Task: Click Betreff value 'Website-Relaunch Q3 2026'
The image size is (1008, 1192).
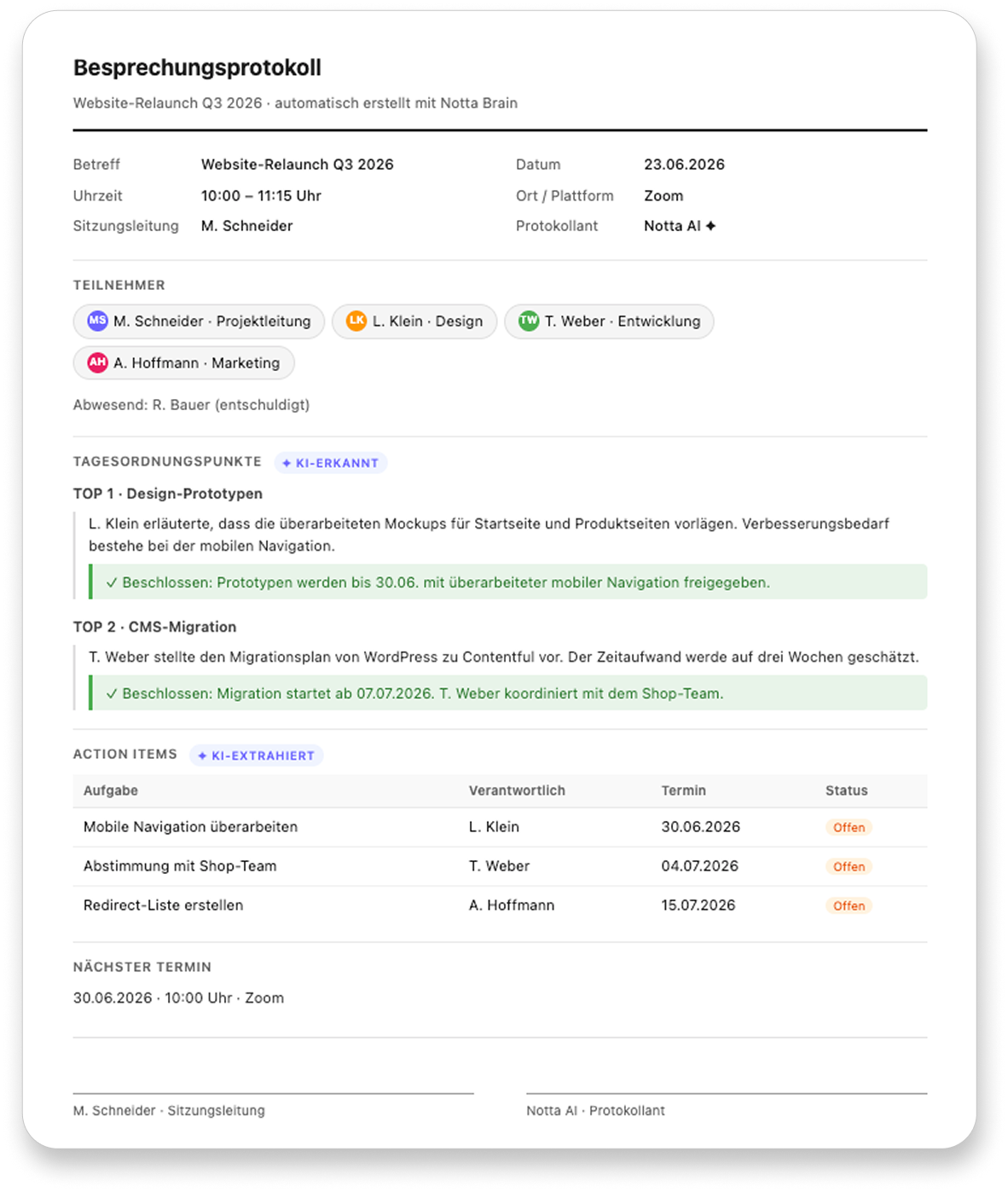Action: [x=298, y=165]
